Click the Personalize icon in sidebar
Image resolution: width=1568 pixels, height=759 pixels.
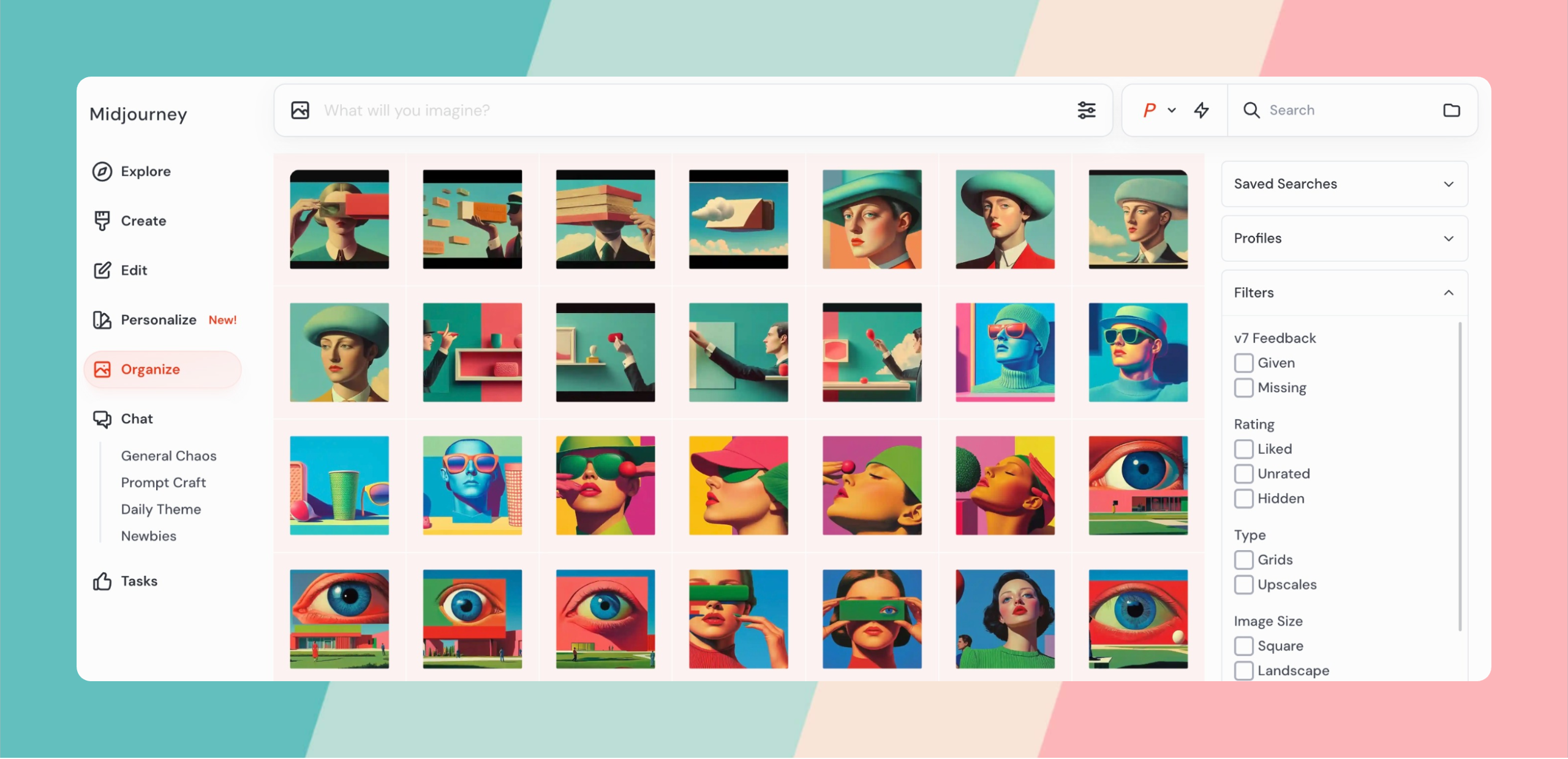(102, 320)
